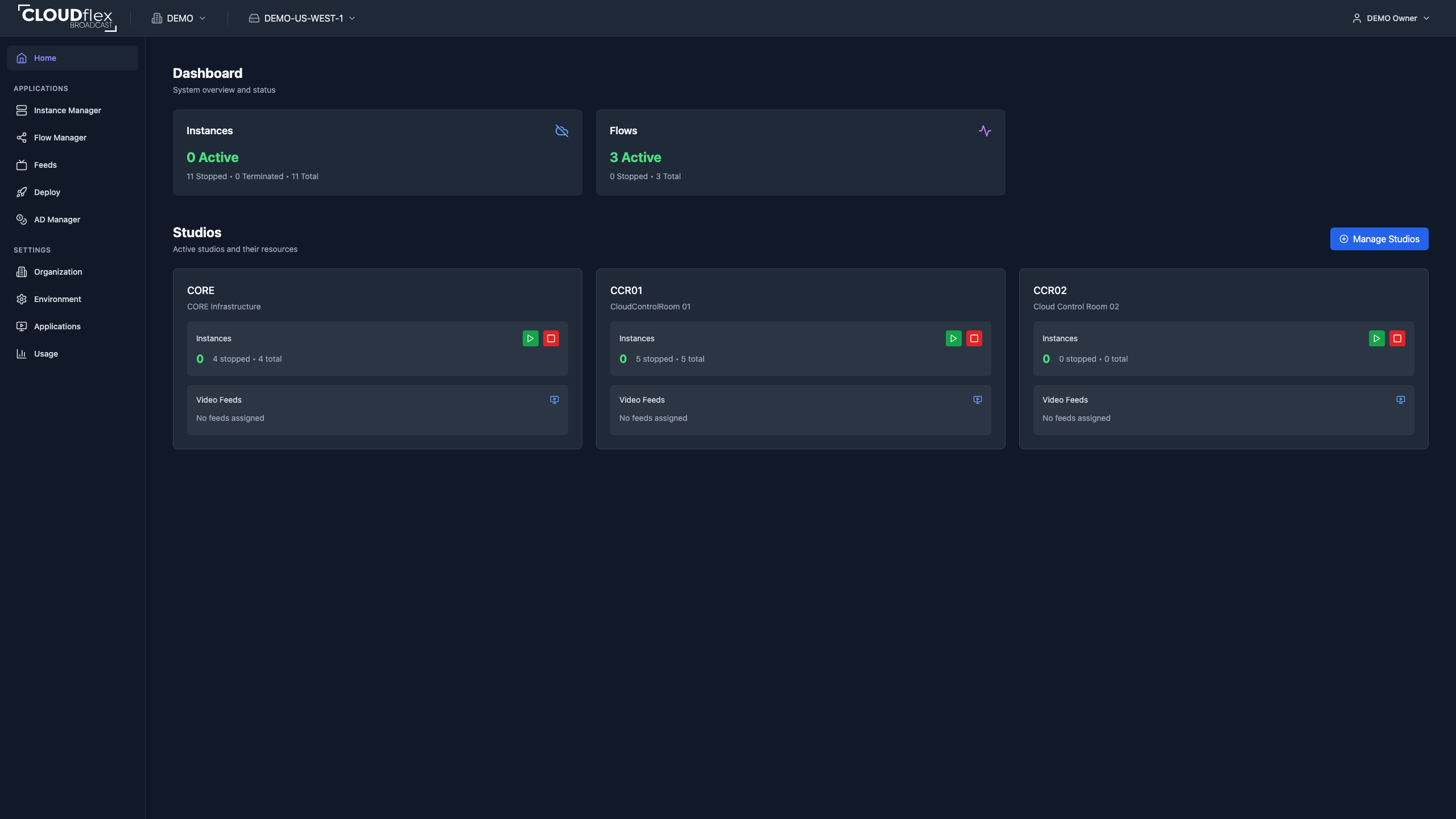Click '0 stopped • 0 total' in CCR02
Screen dimensions: 1456x819
coord(1093,359)
